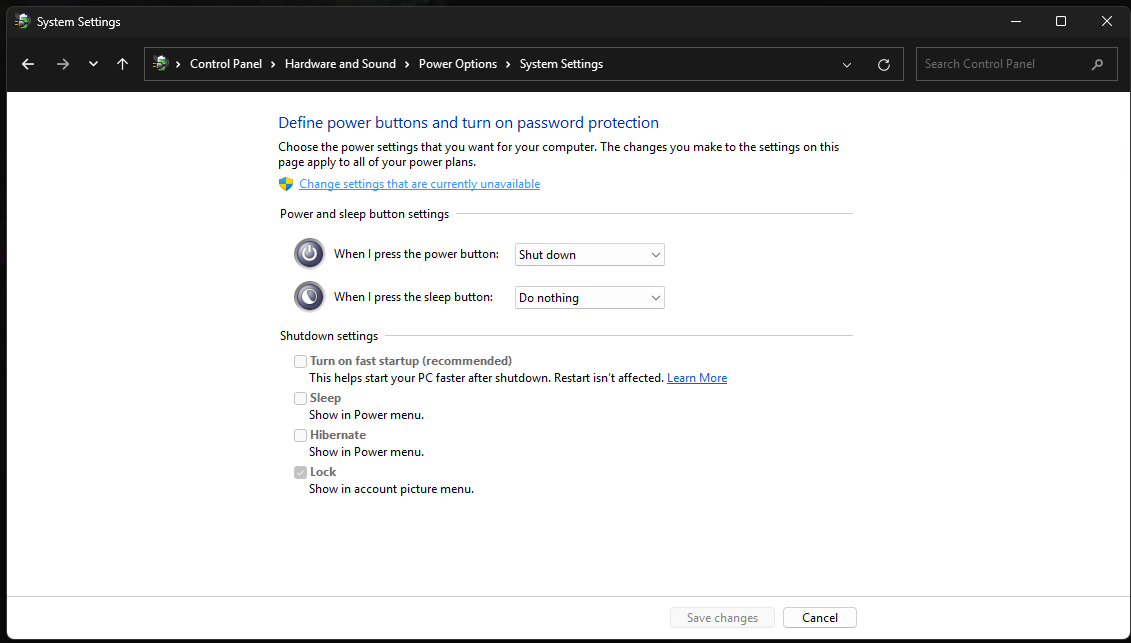Click System Settings breadcrumb

(561, 64)
